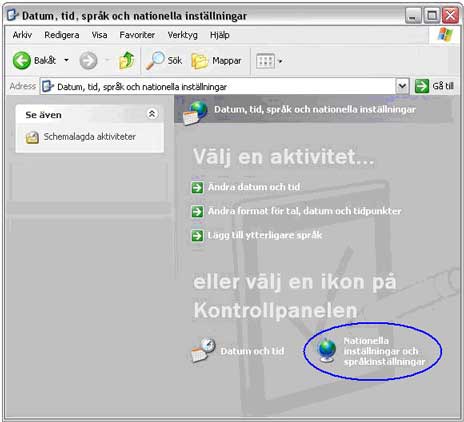Click the Datum och tid clock icon
This screenshot has height=422, width=464.
point(203,350)
